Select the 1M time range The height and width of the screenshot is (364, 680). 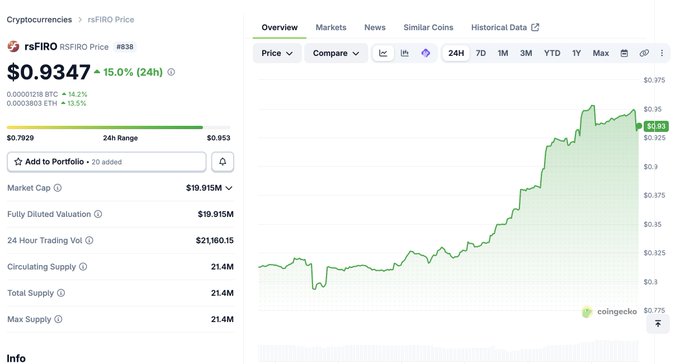503,53
